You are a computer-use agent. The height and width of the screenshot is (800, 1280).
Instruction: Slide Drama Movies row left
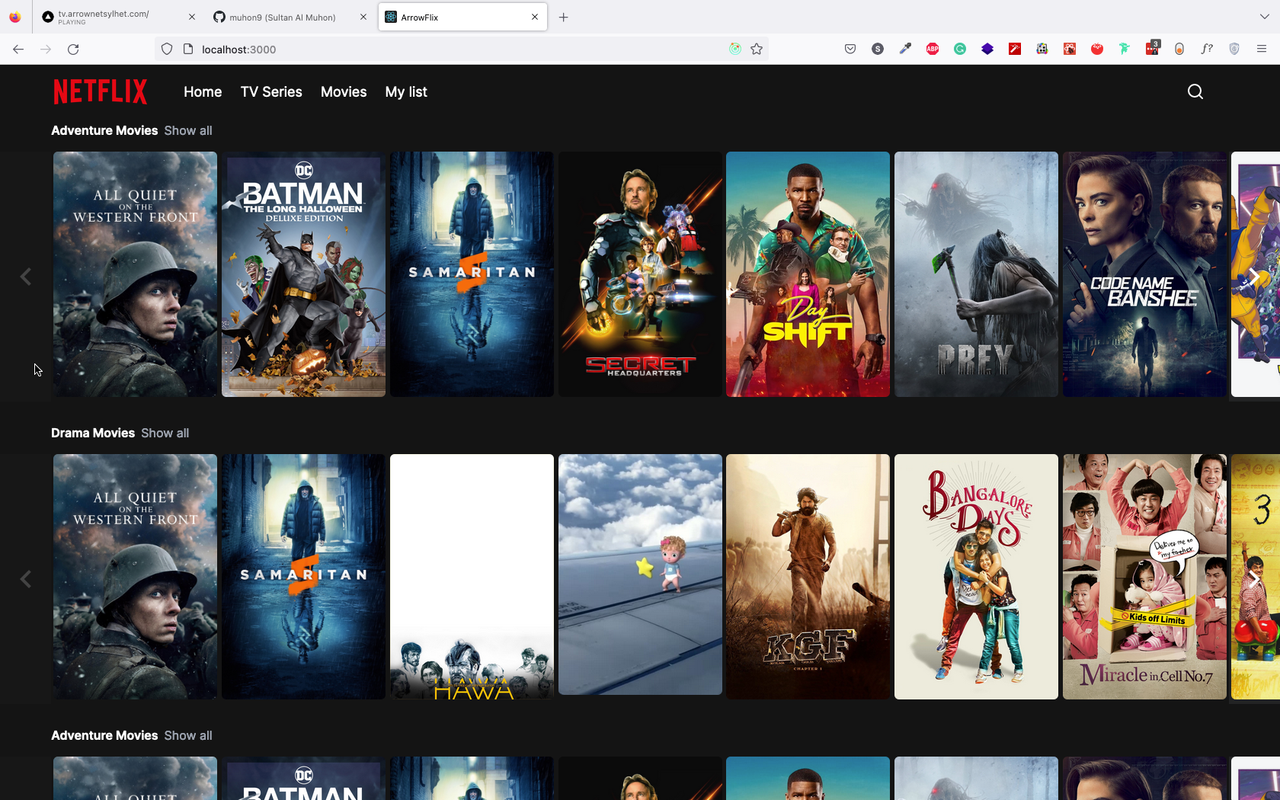tap(26, 579)
